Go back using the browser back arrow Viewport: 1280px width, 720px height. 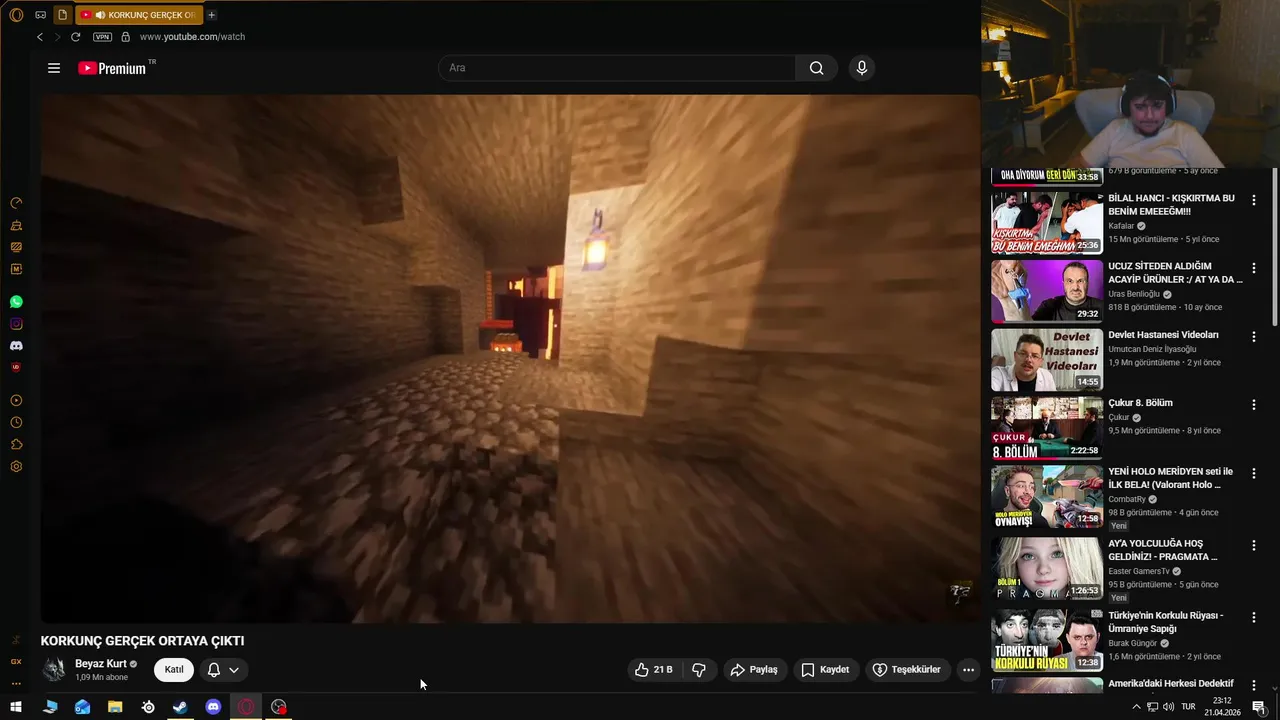[40, 37]
